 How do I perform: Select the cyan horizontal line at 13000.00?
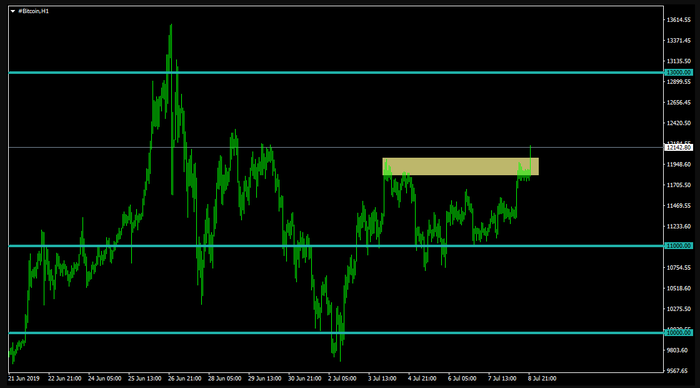tap(336, 72)
